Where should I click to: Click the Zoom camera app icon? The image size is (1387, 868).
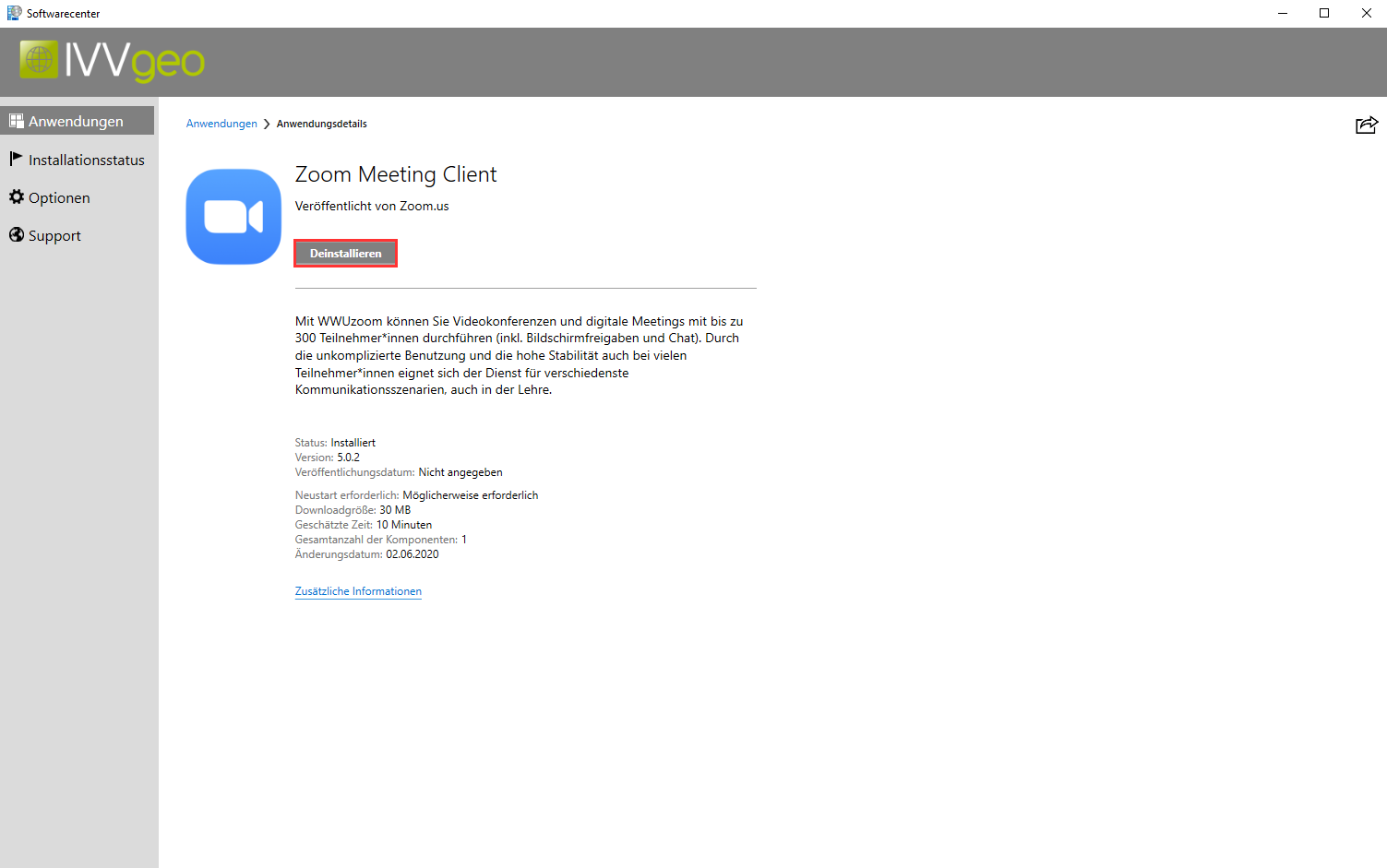coord(233,217)
